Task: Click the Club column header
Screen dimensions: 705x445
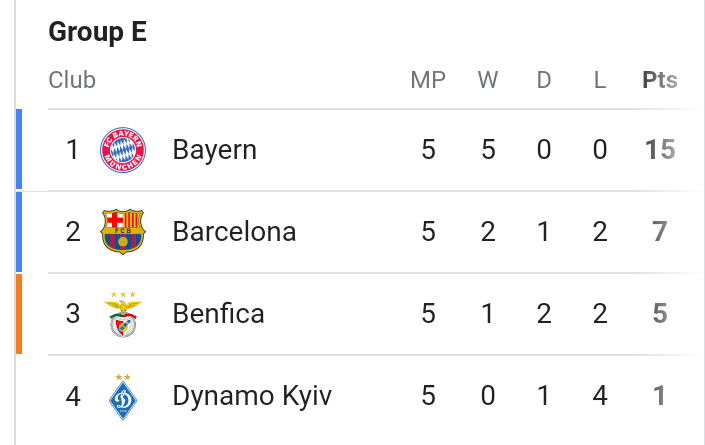Action: coord(72,80)
